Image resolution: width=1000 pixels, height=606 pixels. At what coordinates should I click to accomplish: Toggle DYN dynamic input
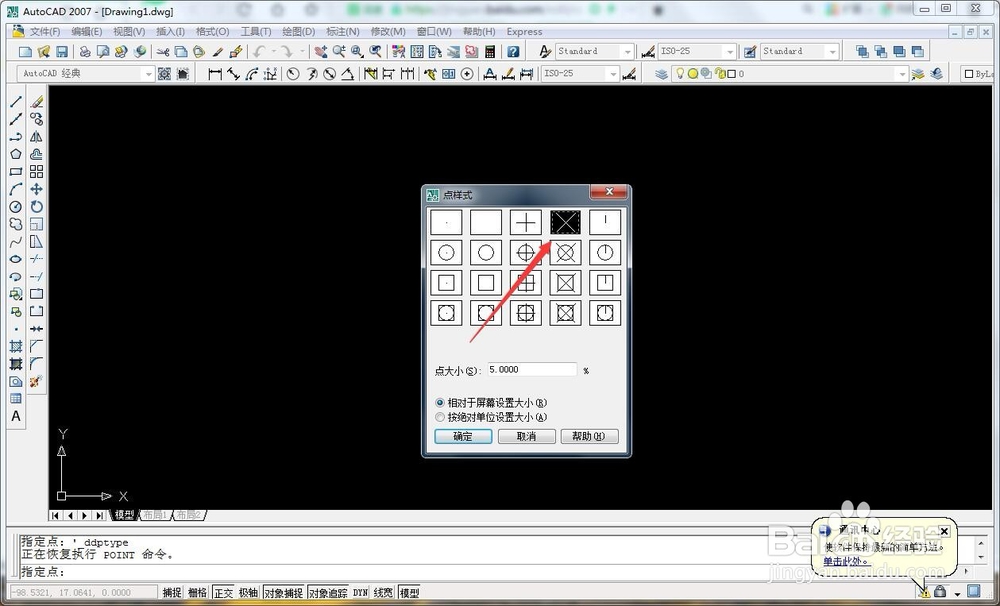tap(360, 593)
